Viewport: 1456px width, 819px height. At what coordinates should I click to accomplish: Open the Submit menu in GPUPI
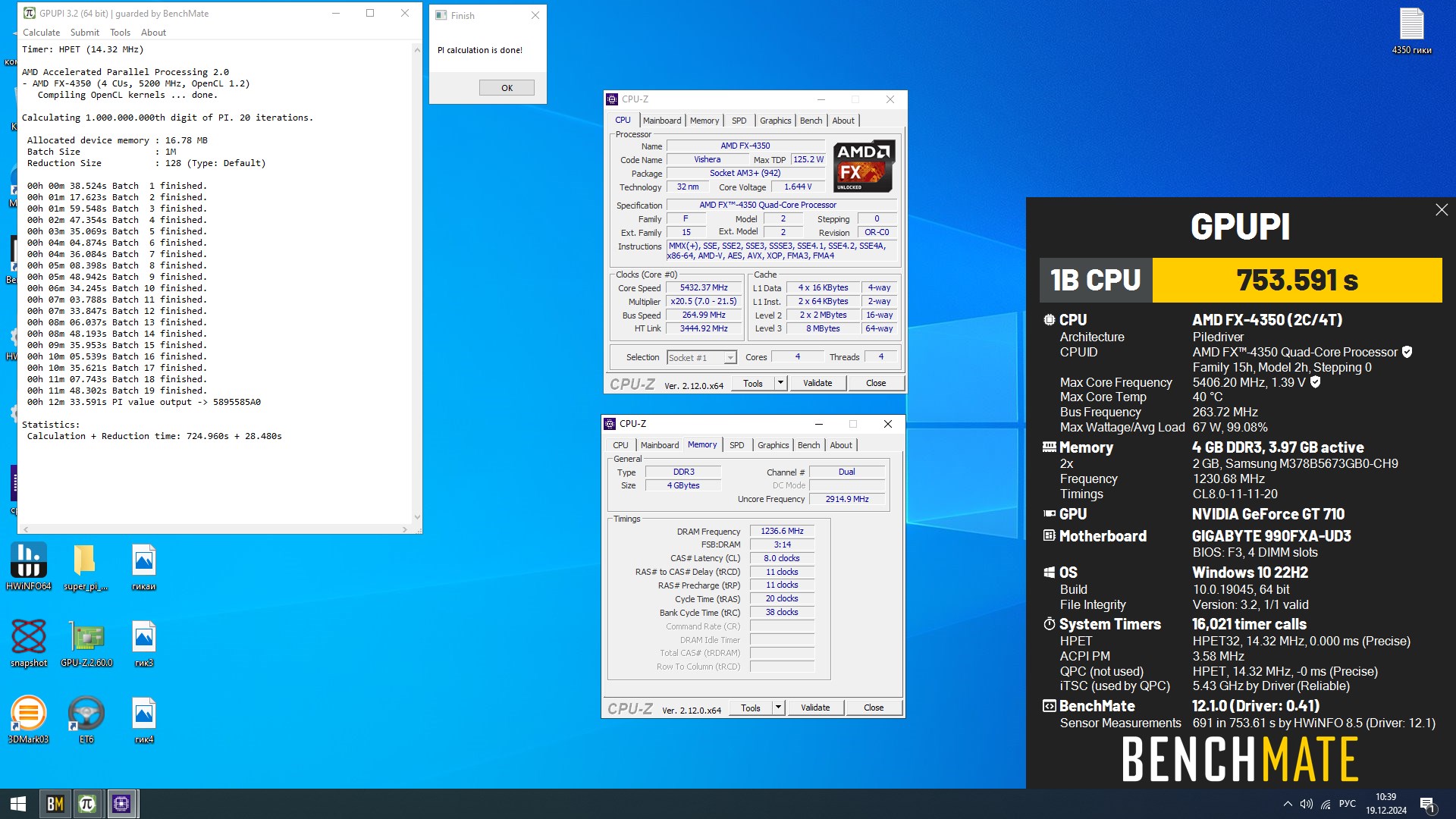click(x=84, y=33)
